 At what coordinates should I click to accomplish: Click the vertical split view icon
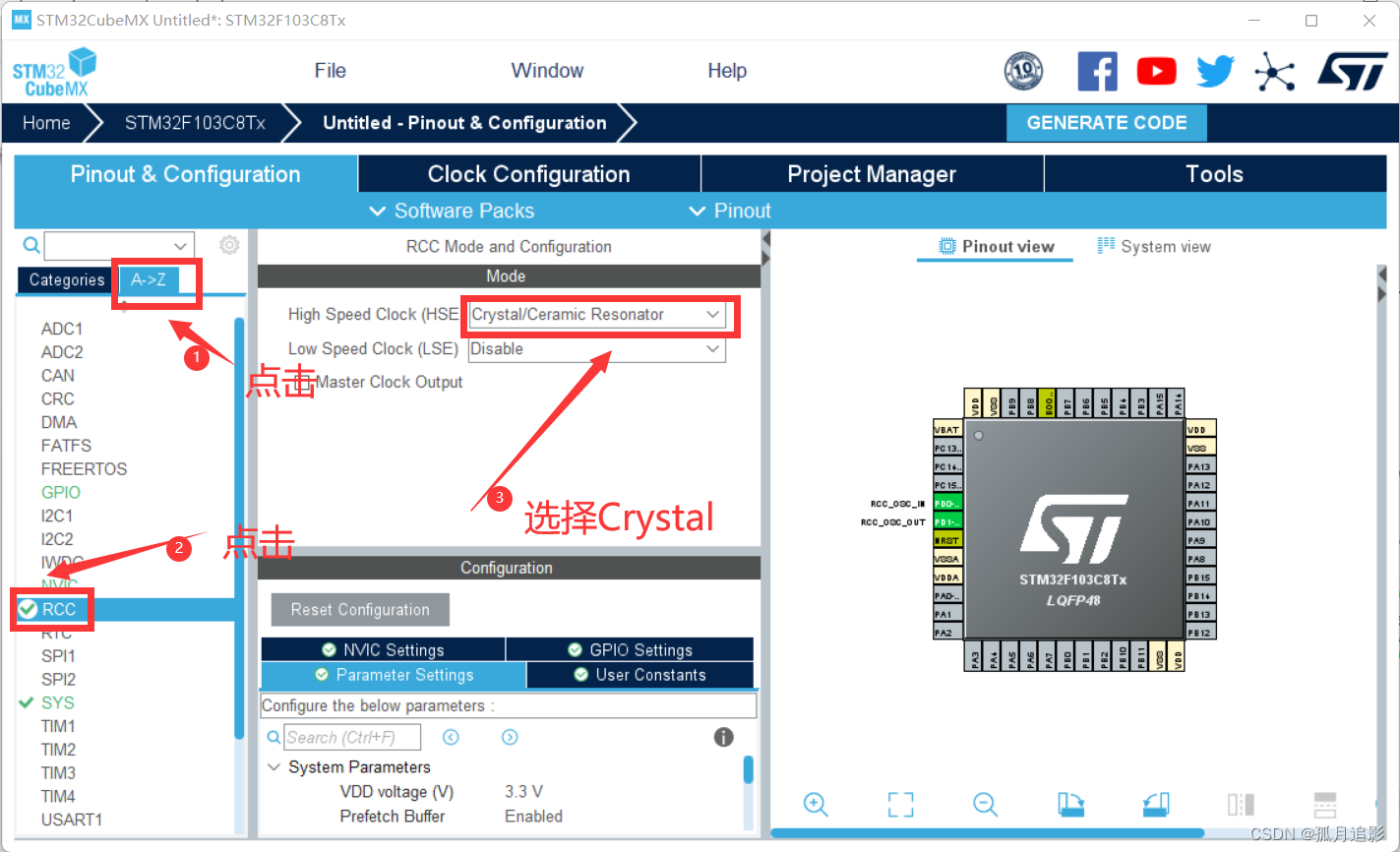[1241, 804]
